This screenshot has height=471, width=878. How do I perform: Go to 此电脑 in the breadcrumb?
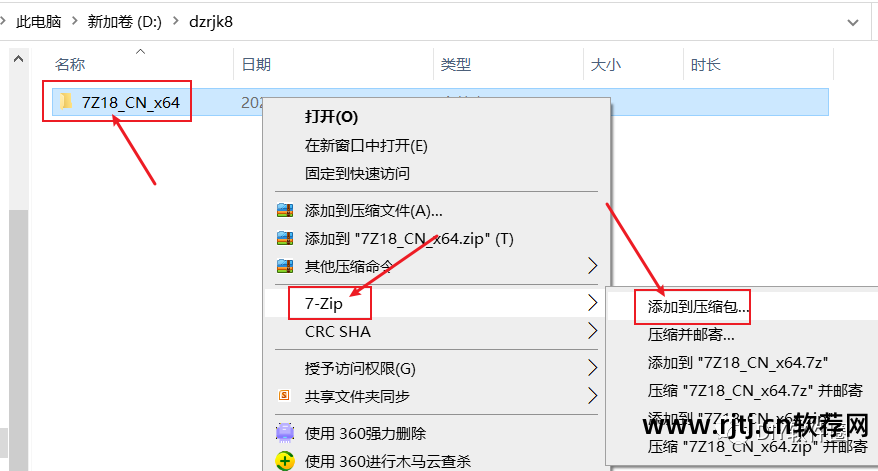39,22
